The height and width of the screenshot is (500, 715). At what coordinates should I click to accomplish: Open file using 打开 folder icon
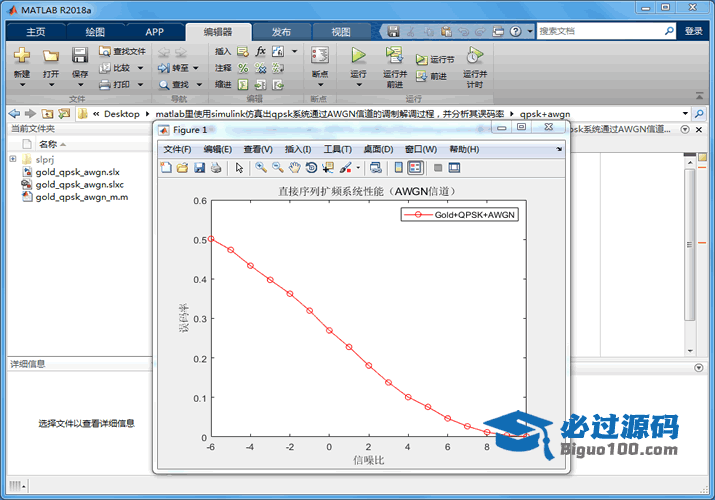(51, 56)
